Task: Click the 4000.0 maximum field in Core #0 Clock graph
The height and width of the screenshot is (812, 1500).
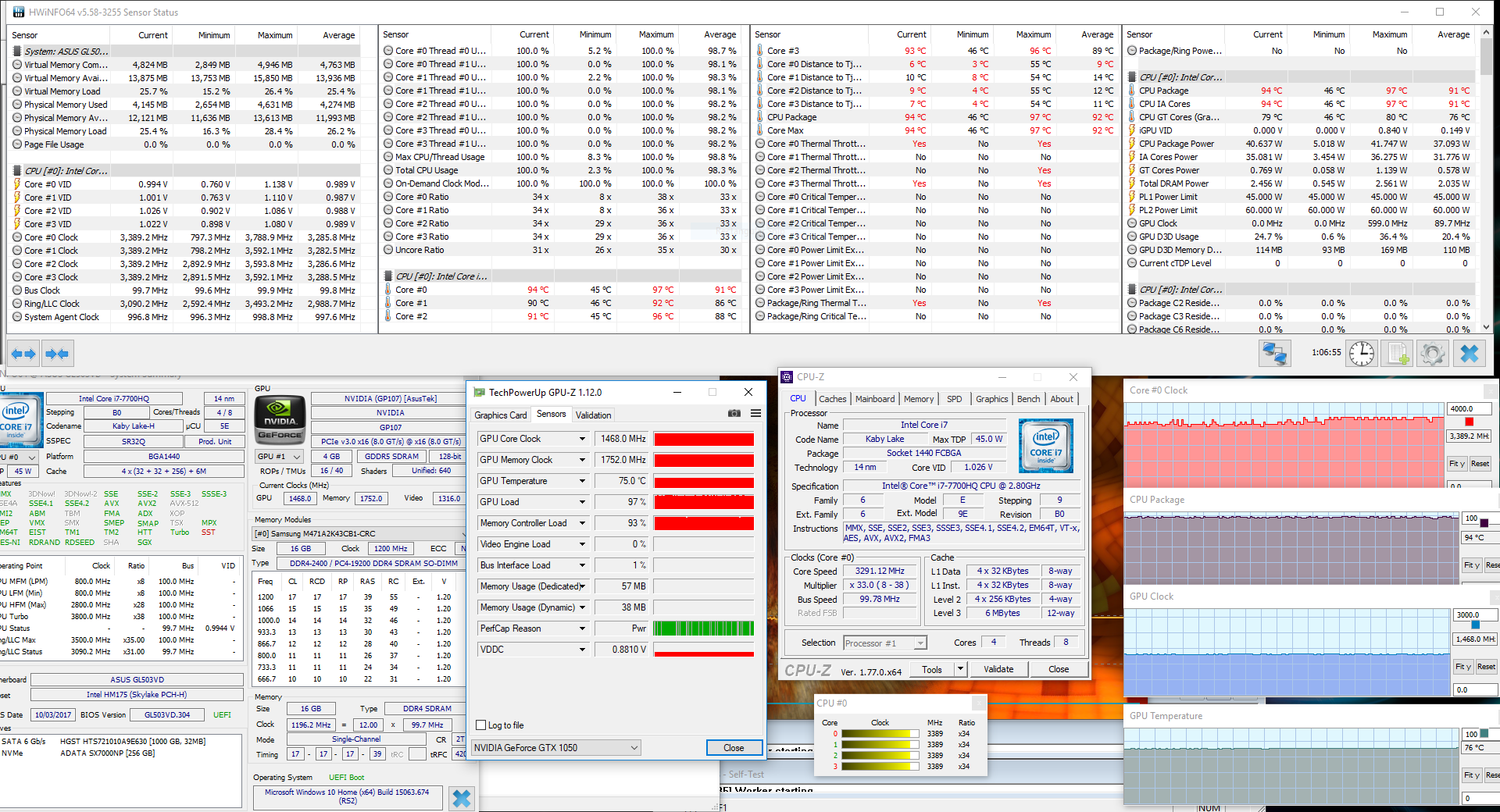Action: [x=1468, y=409]
